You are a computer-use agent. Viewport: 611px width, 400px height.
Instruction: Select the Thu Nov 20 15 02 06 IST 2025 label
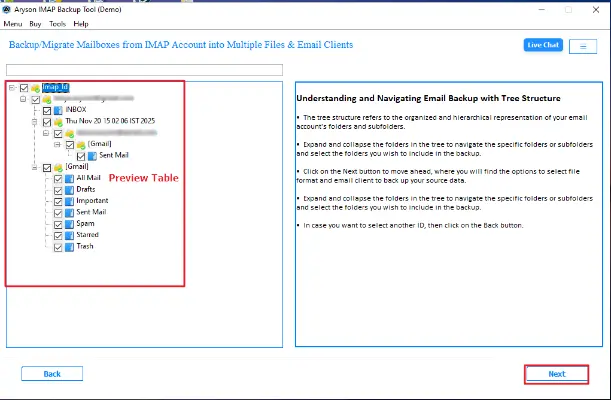[x=110, y=121]
